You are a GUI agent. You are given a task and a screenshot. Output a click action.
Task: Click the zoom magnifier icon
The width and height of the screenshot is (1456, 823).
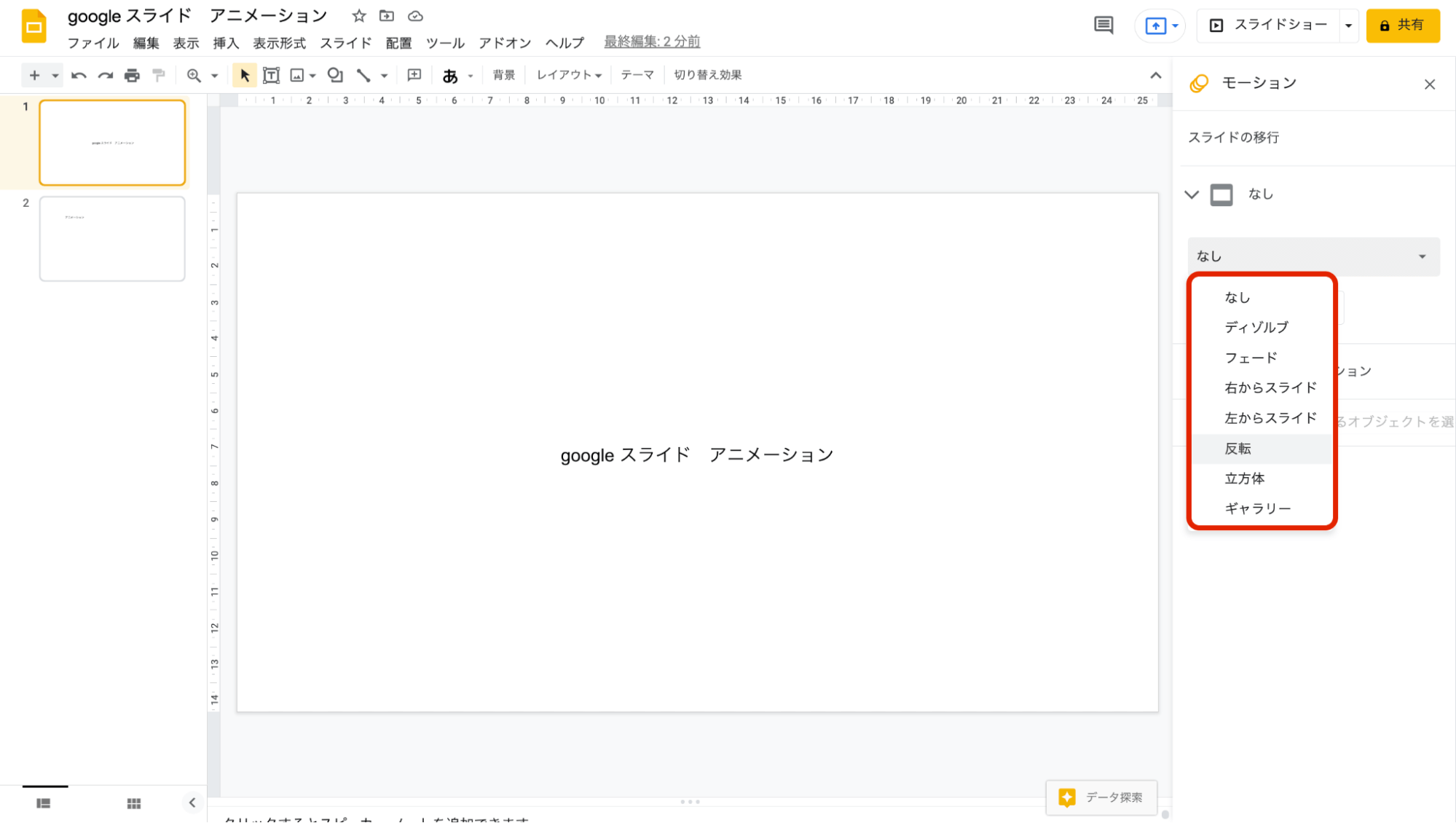[x=194, y=75]
